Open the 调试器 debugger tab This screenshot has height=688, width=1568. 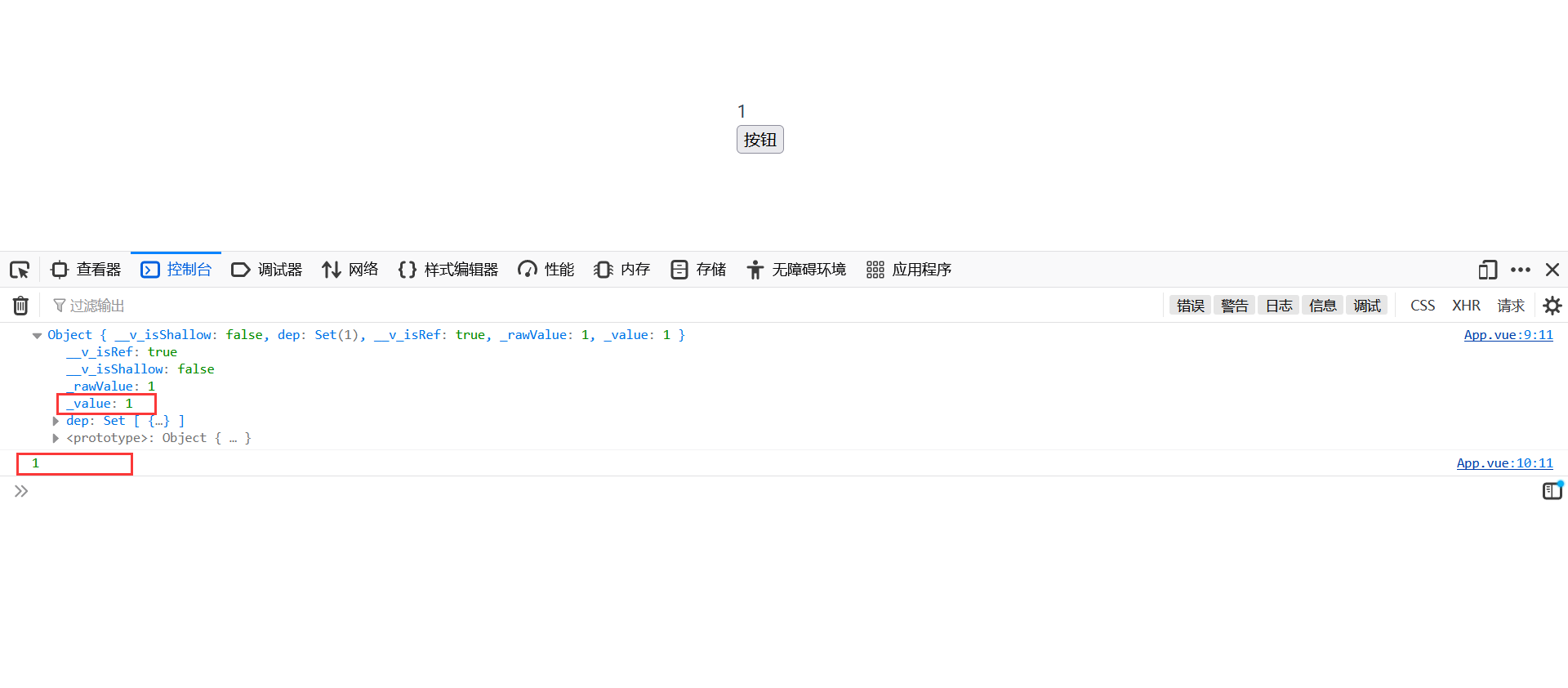coord(267,270)
